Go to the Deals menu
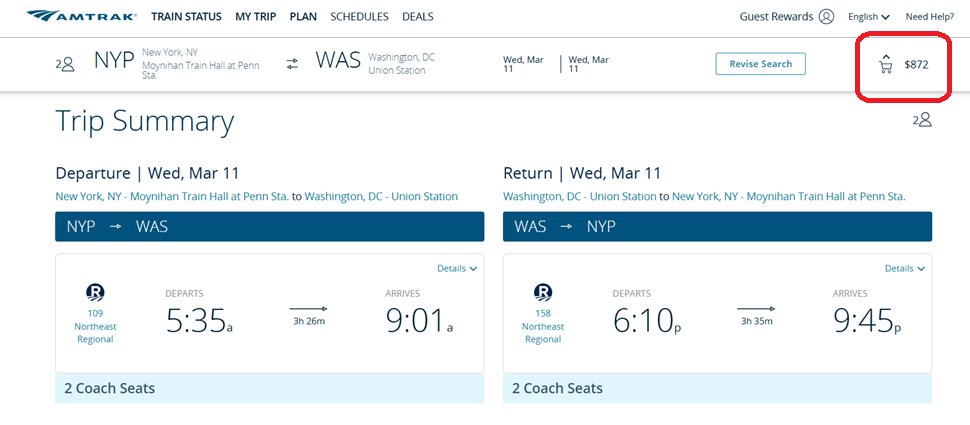This screenshot has height=425, width=970. pyautogui.click(x=418, y=17)
